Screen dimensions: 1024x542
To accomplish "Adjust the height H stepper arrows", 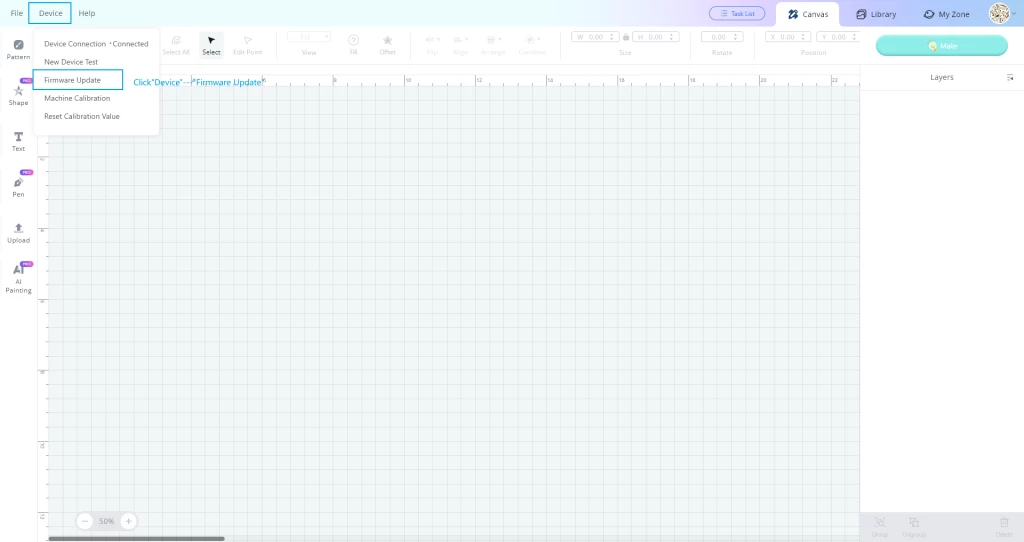I will click(x=672, y=37).
